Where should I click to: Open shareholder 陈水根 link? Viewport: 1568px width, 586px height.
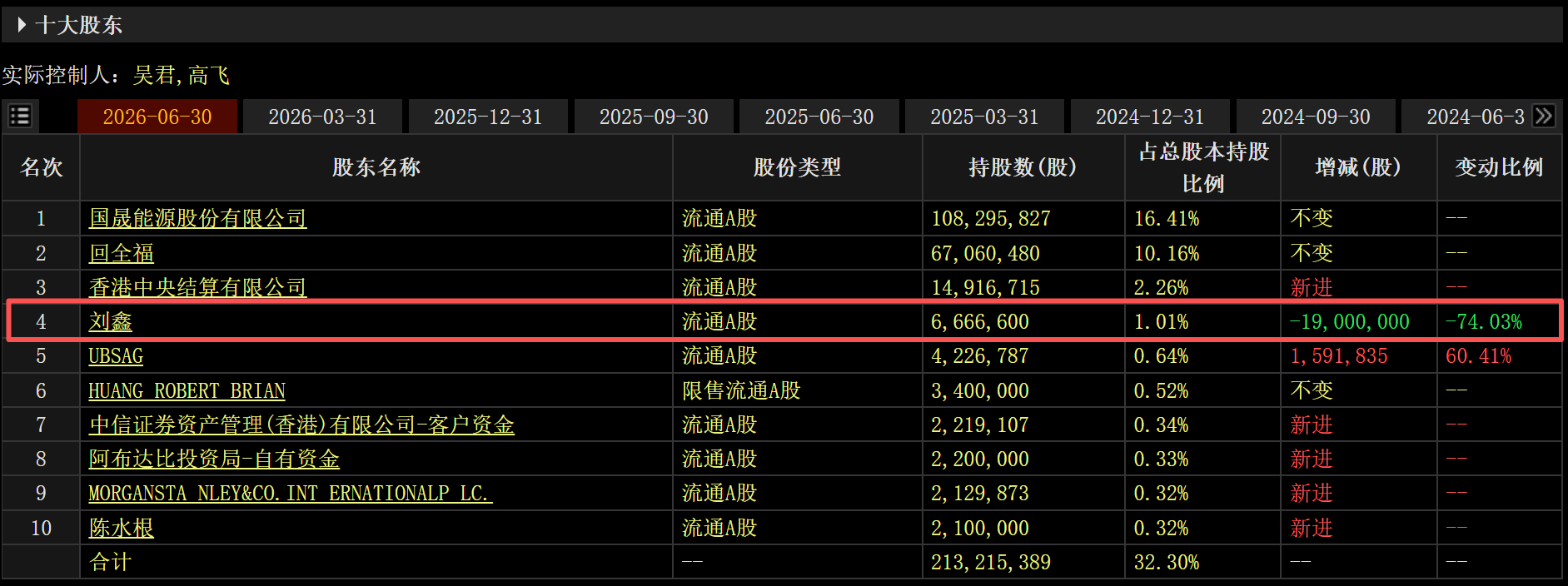(122, 528)
